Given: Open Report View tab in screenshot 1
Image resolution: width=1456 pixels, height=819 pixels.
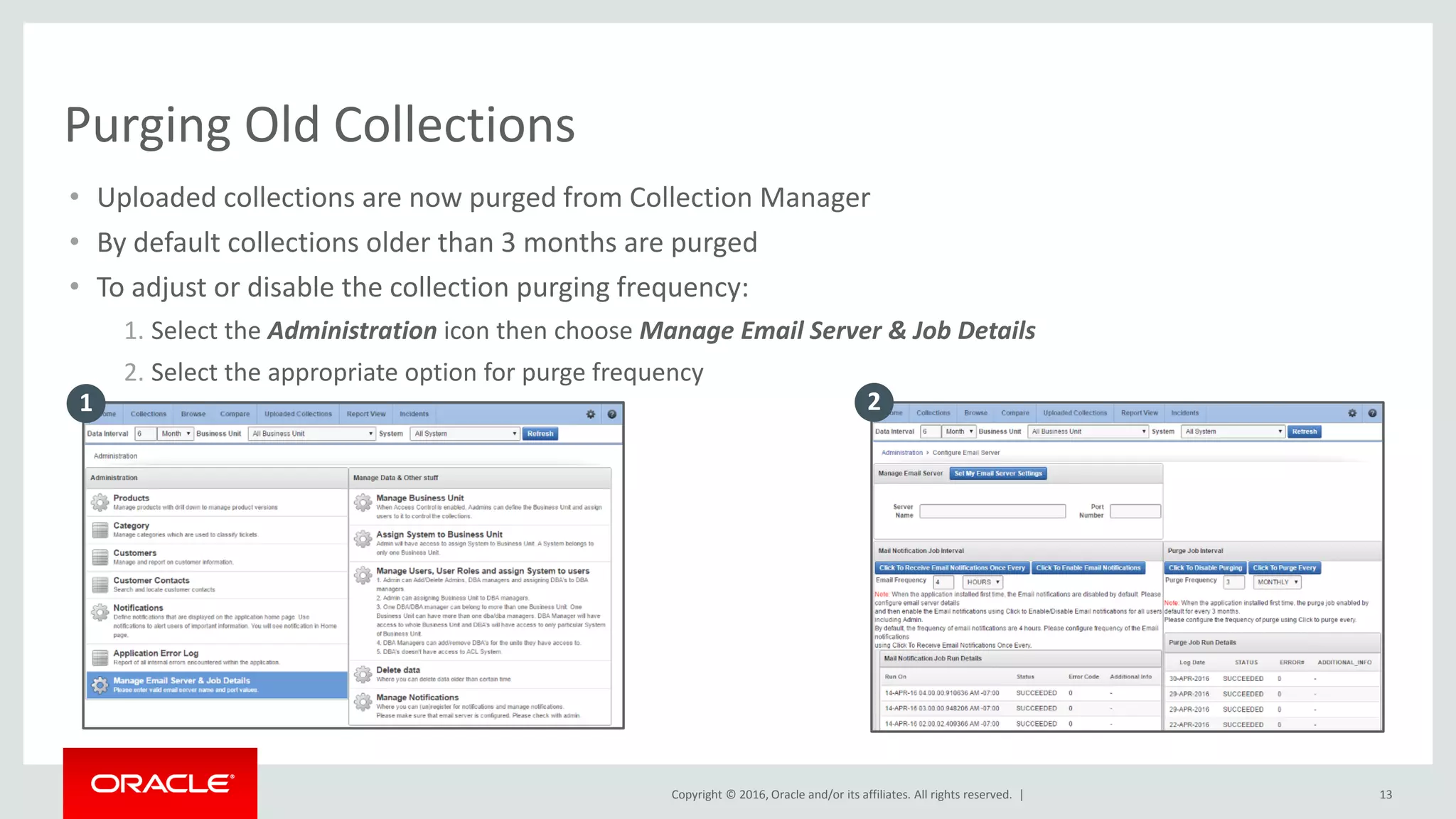Looking at the screenshot, I should click(366, 414).
